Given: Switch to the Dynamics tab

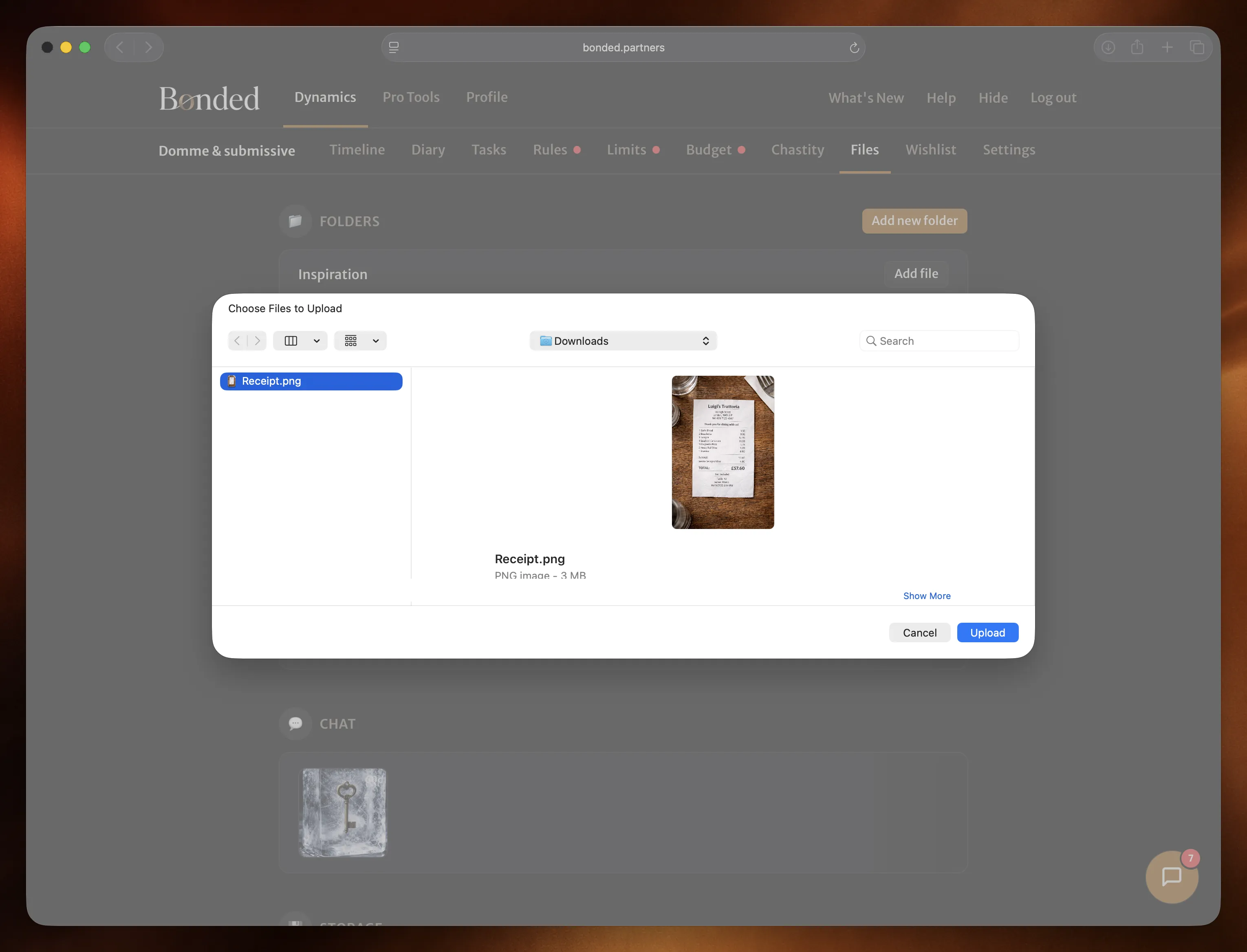Looking at the screenshot, I should [x=325, y=97].
